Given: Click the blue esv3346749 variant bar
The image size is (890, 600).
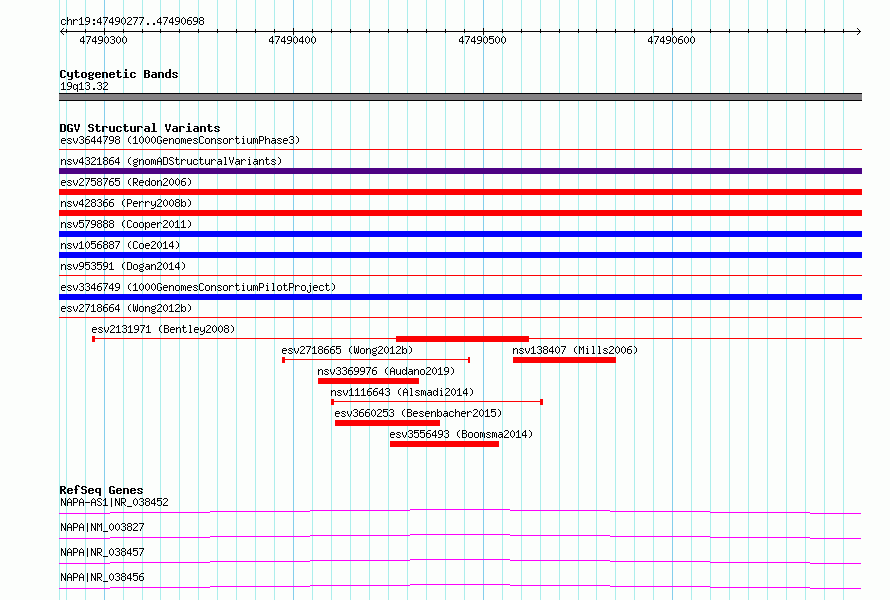Looking at the screenshot, I should 460,297.
